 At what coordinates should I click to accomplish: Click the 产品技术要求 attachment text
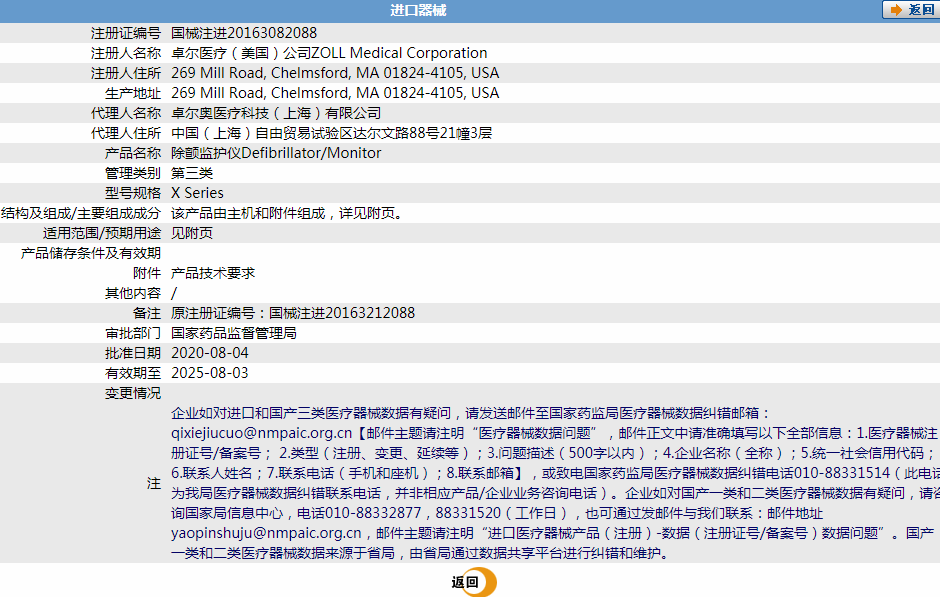[213, 273]
